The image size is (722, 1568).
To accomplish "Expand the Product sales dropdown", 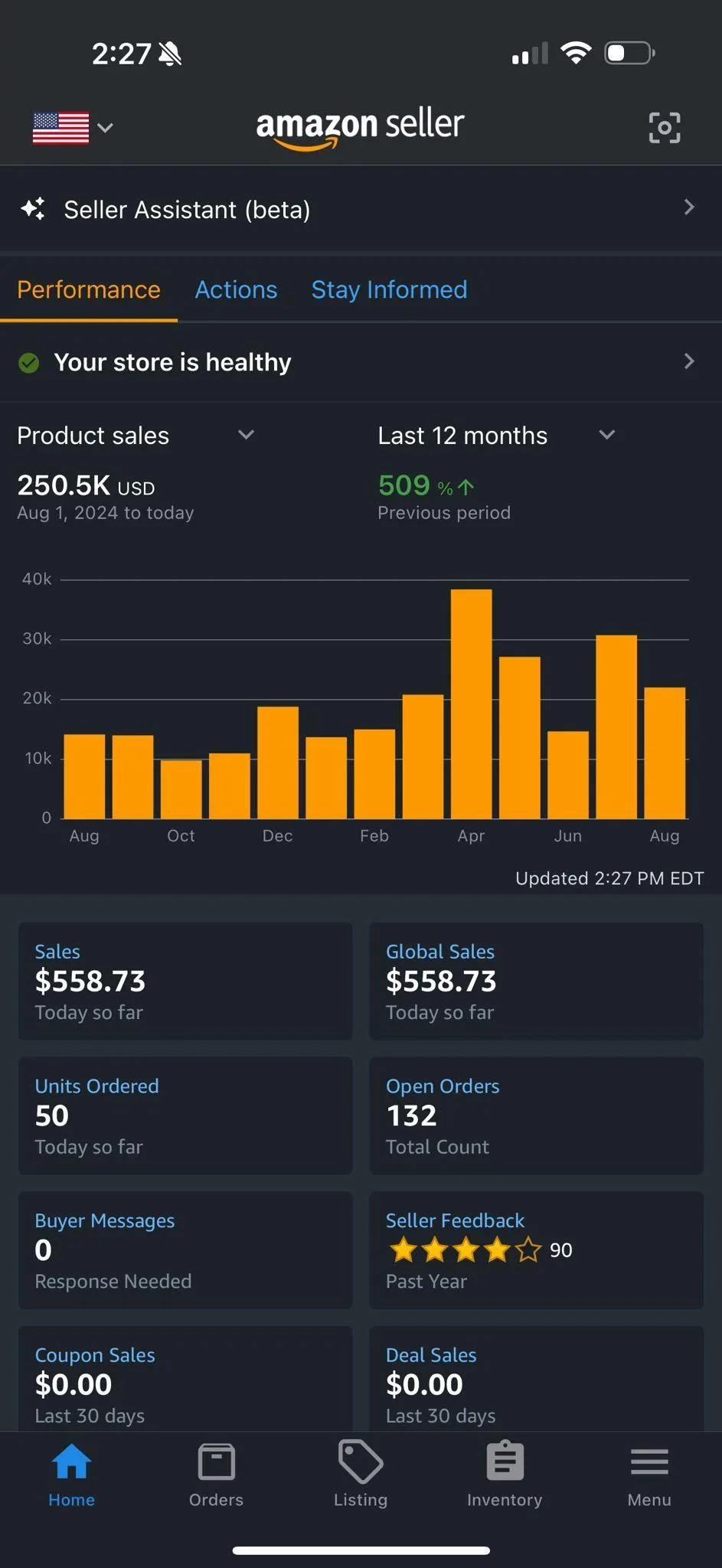I will point(136,435).
